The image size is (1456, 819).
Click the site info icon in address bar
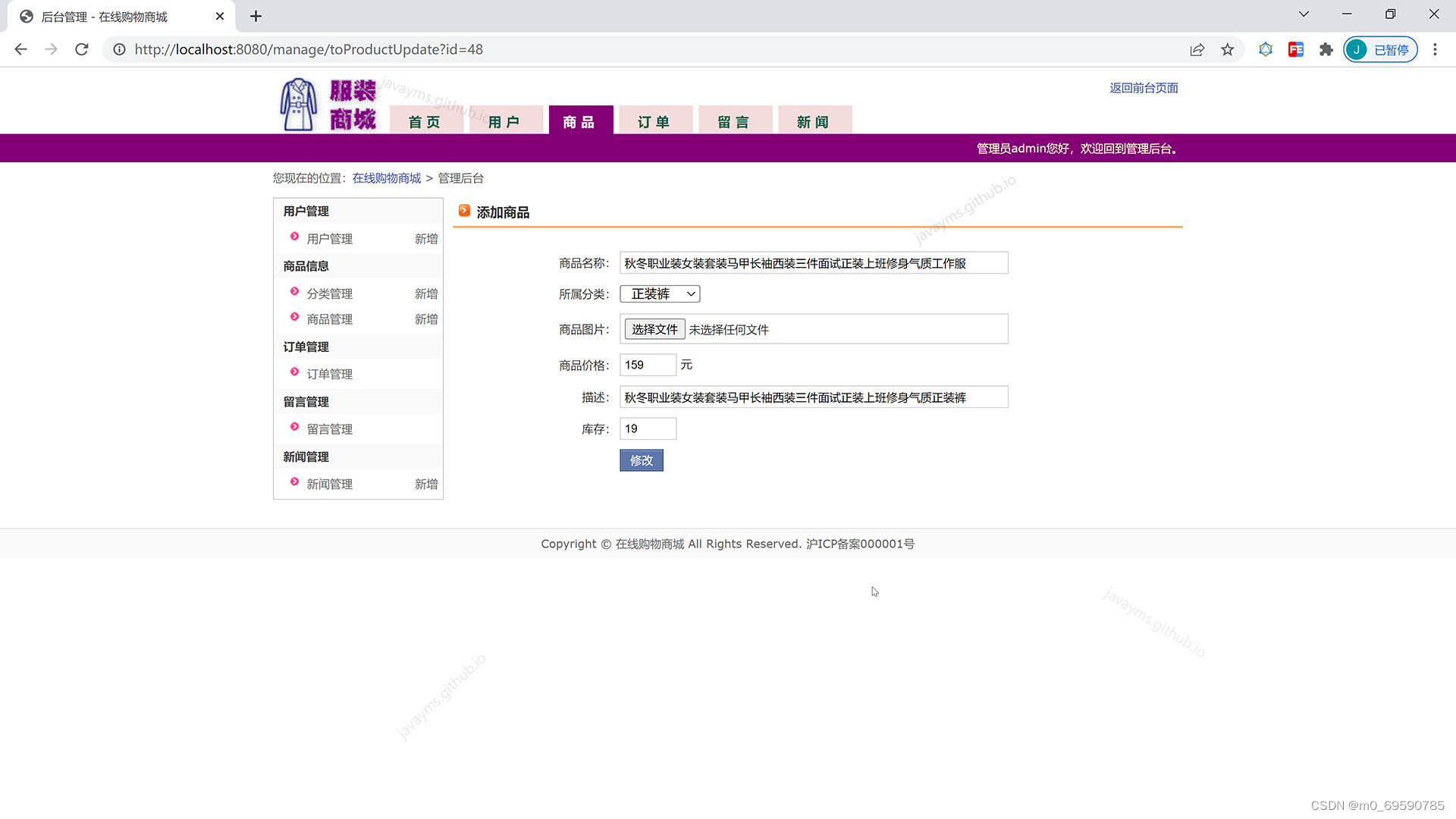119,49
